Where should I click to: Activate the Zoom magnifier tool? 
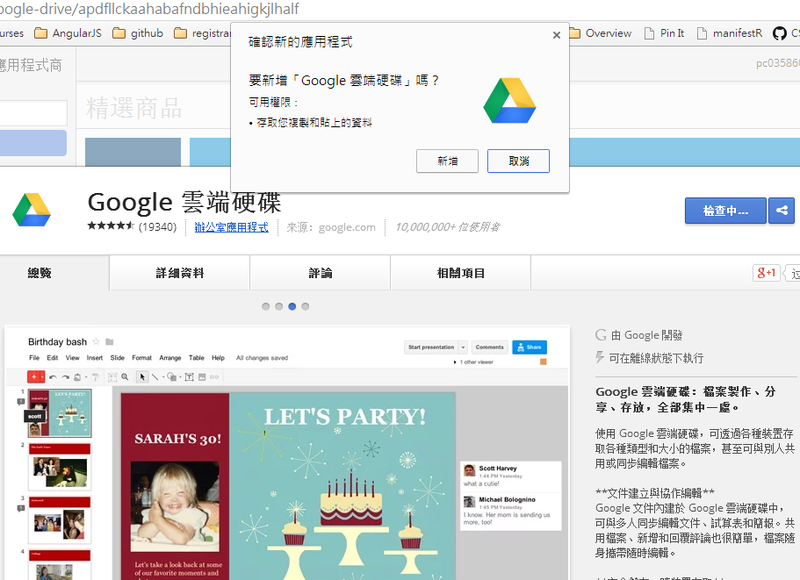click(x=123, y=377)
